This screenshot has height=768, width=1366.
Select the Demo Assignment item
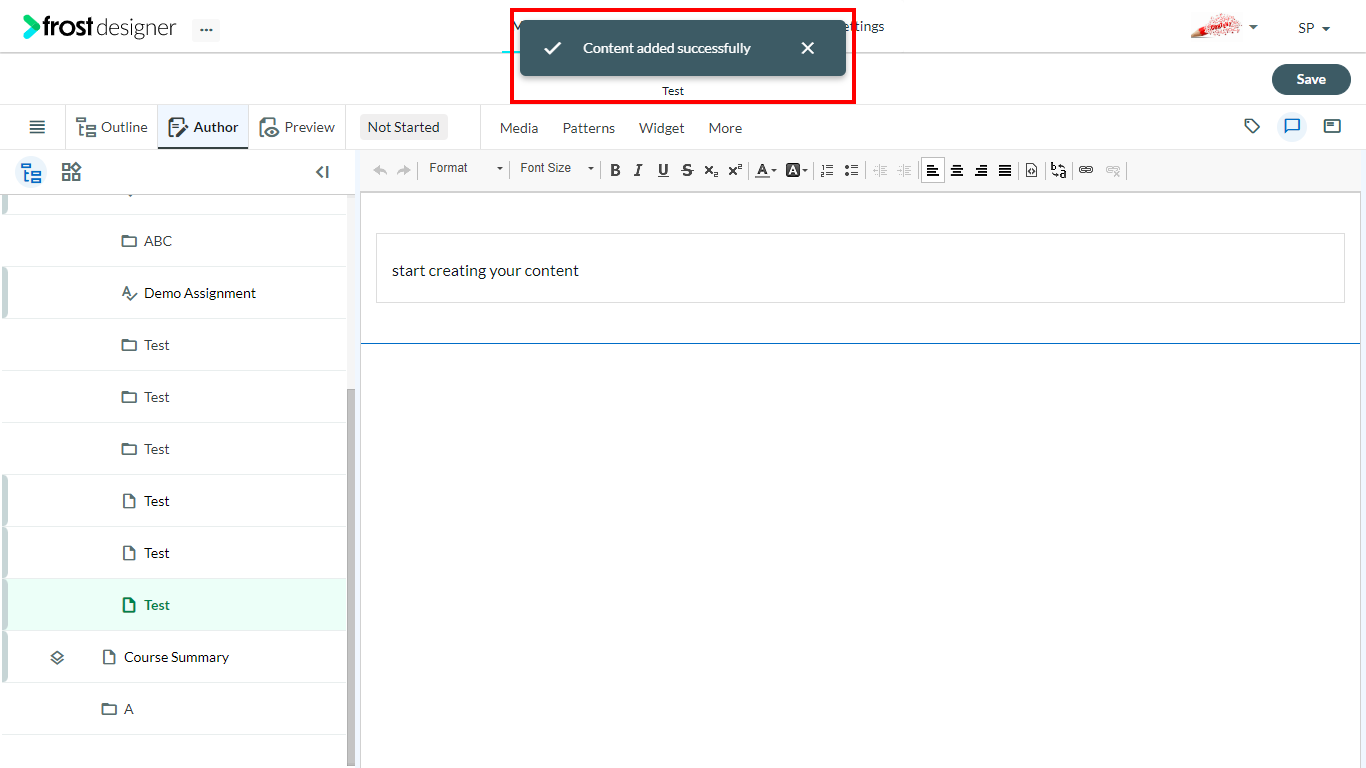(x=173, y=293)
